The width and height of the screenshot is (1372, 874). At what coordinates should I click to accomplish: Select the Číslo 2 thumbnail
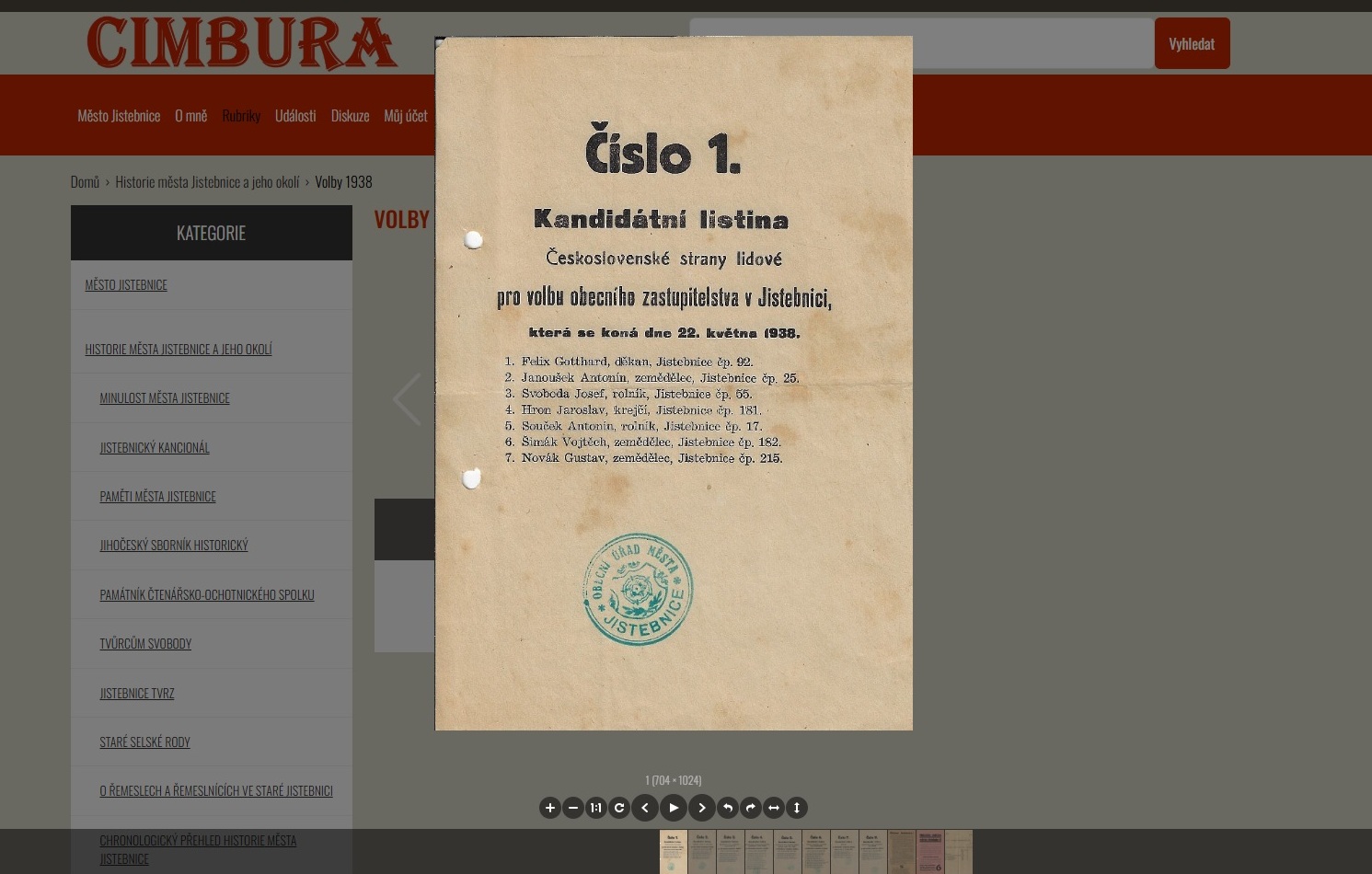point(702,852)
